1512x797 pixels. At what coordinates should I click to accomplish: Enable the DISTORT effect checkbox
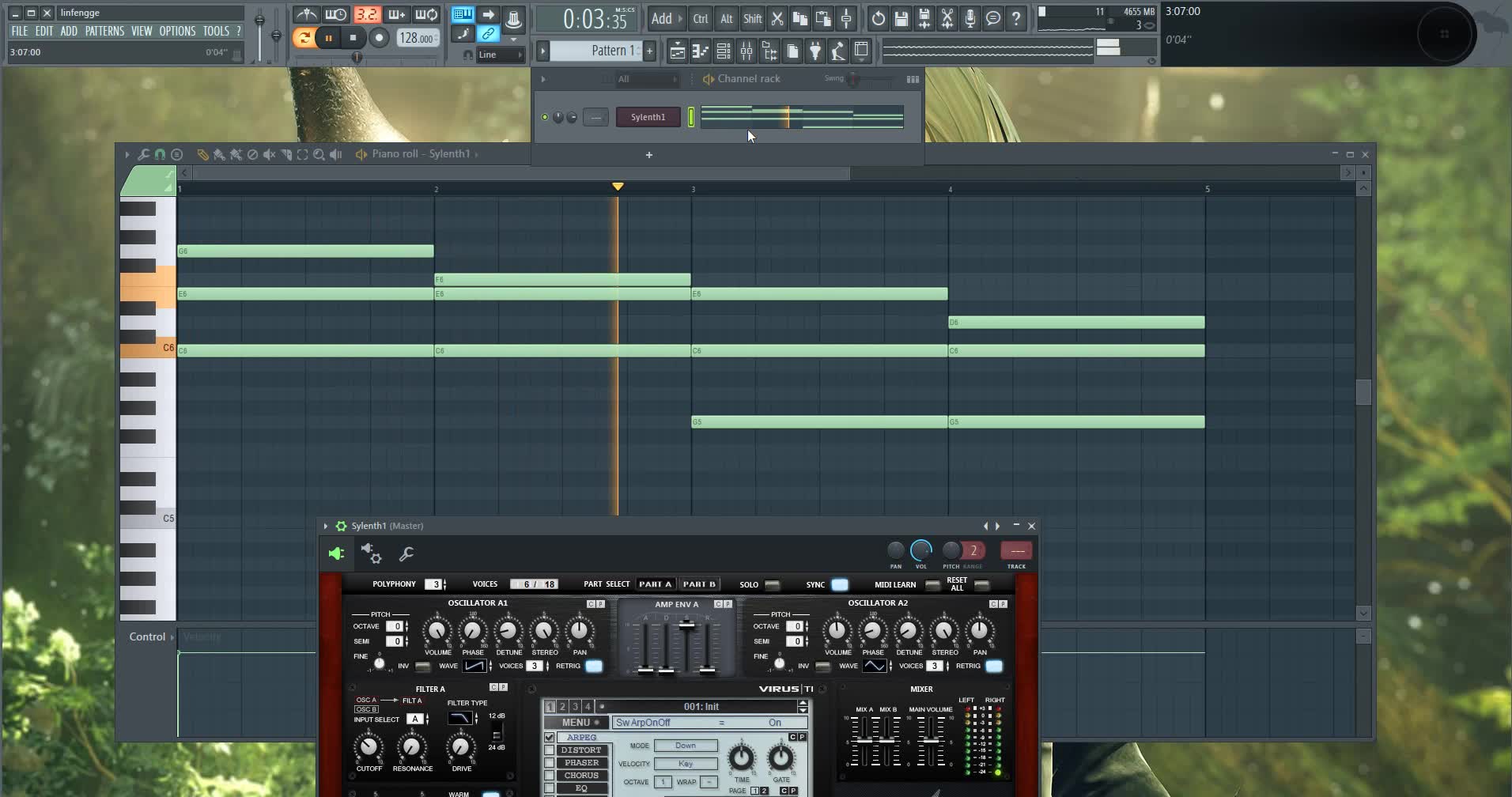tap(550, 750)
